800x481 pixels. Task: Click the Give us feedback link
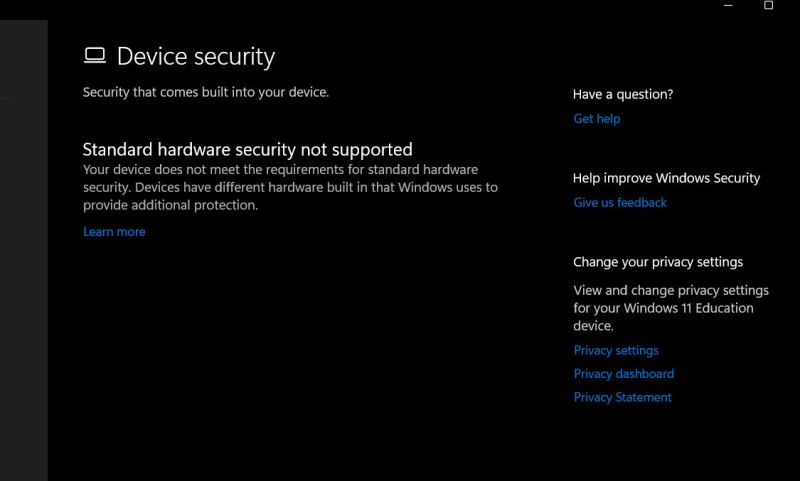(620, 203)
